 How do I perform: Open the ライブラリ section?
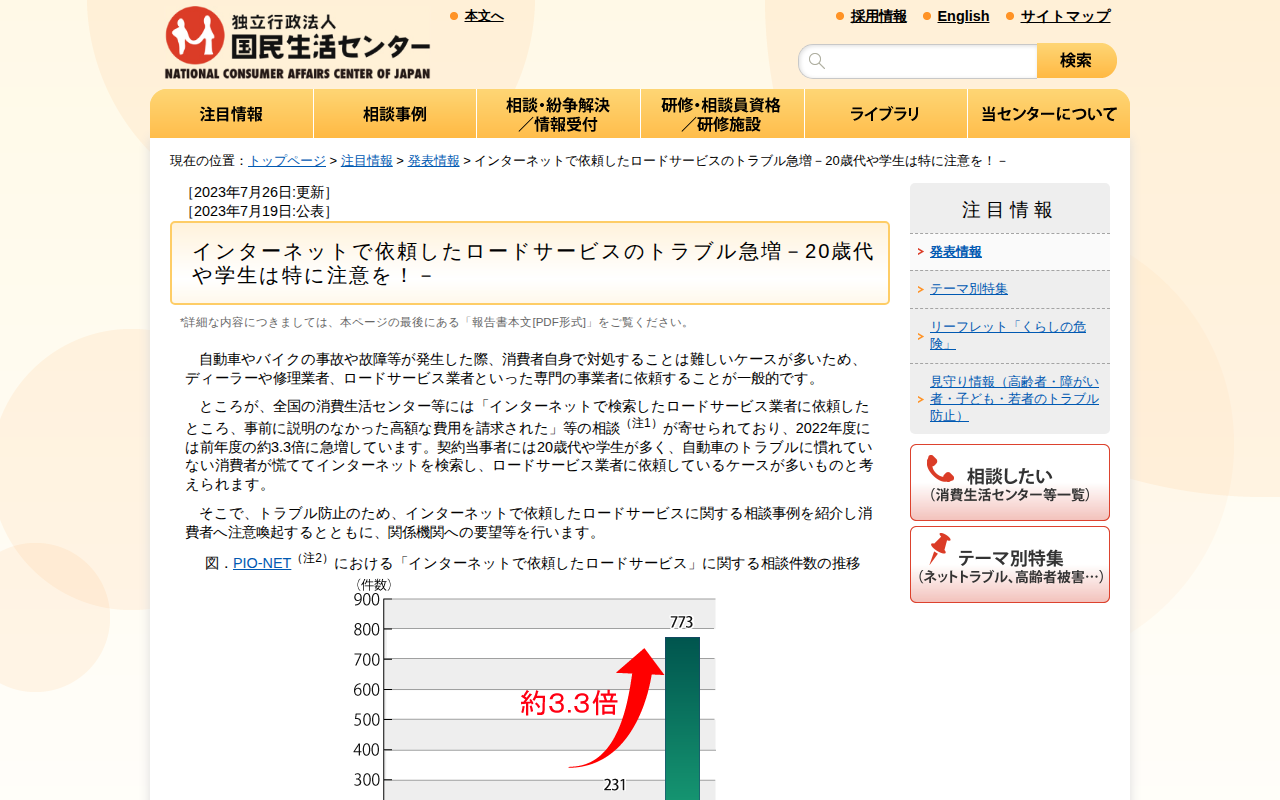click(885, 113)
